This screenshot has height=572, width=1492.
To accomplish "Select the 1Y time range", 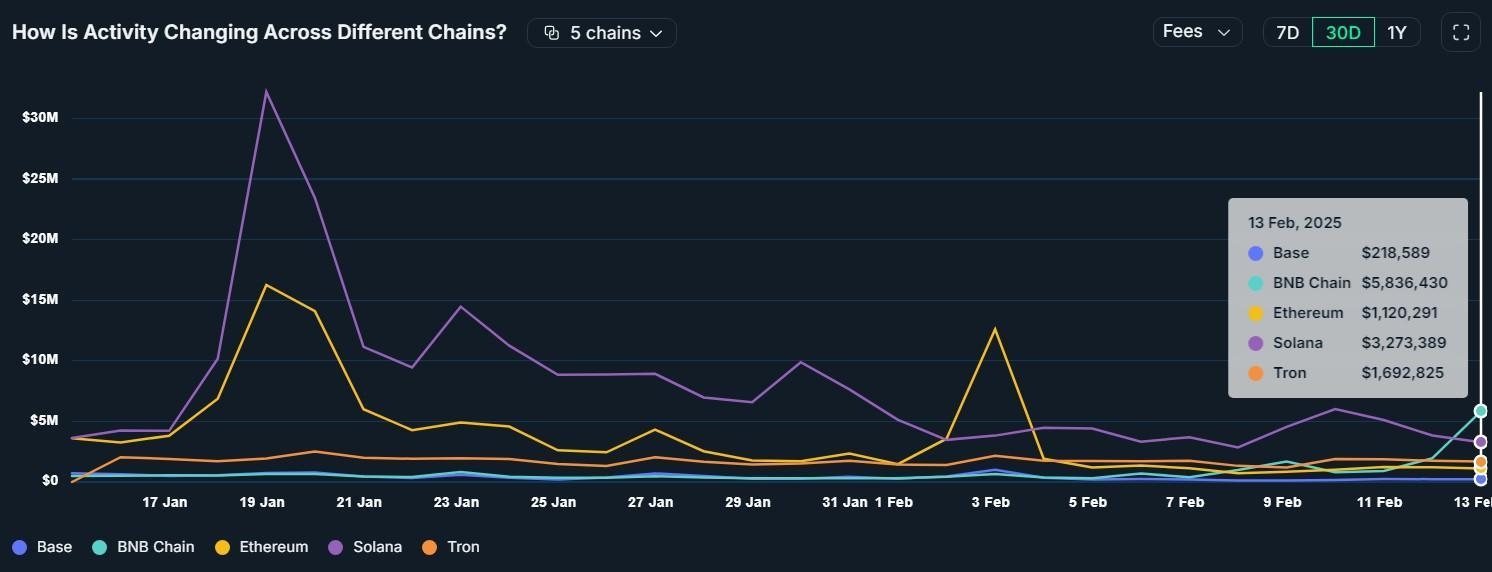I will pyautogui.click(x=1397, y=32).
